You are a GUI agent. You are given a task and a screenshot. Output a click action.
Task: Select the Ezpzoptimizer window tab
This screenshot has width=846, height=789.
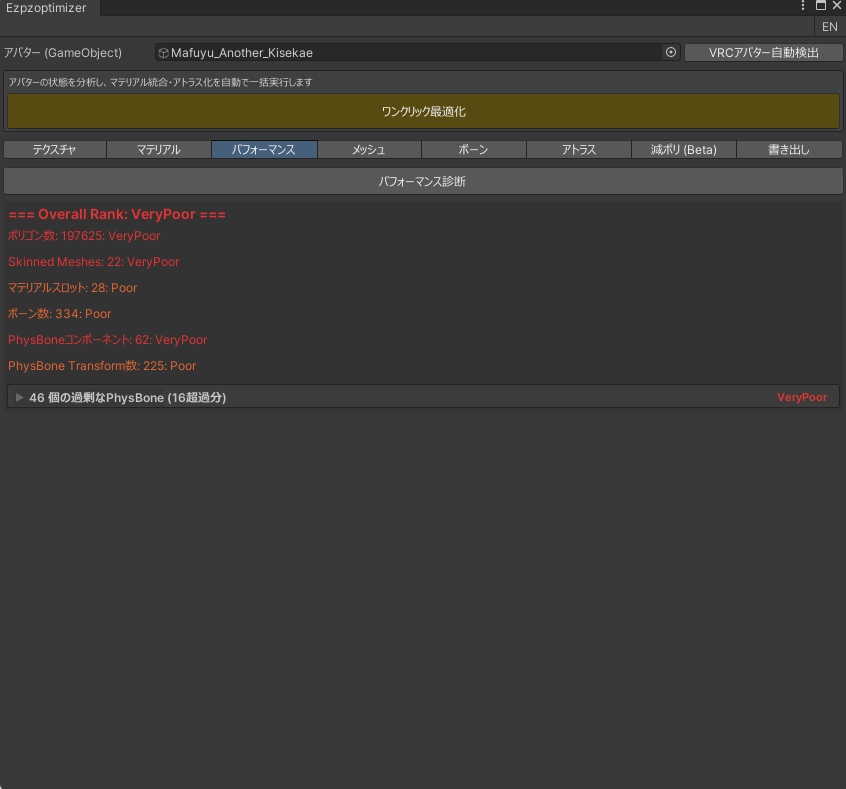click(x=47, y=7)
